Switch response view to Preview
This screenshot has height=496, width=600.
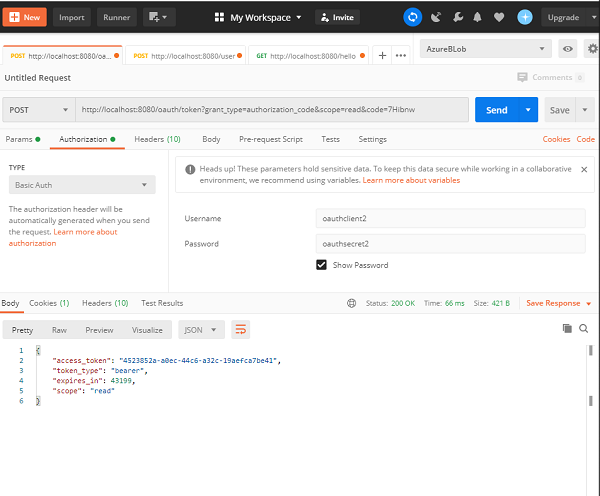click(x=99, y=329)
